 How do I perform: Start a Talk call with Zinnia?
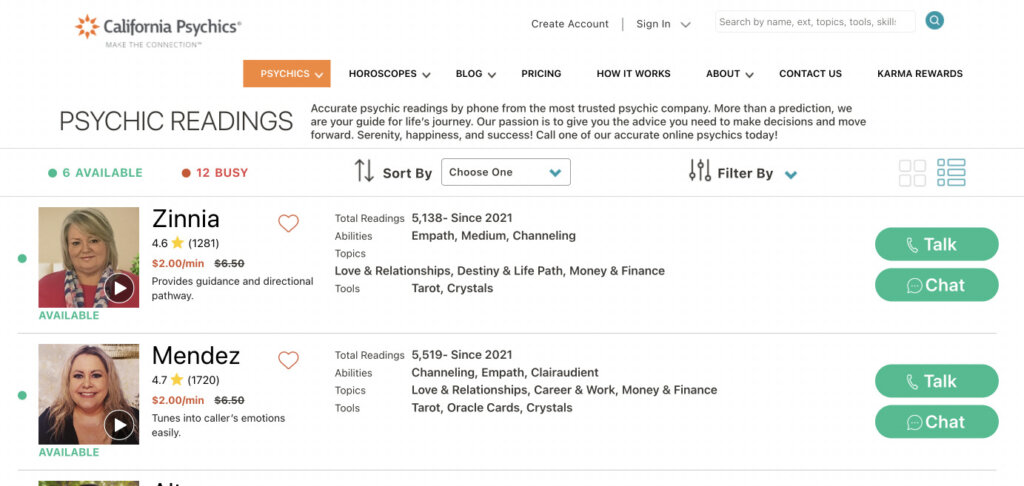click(936, 244)
